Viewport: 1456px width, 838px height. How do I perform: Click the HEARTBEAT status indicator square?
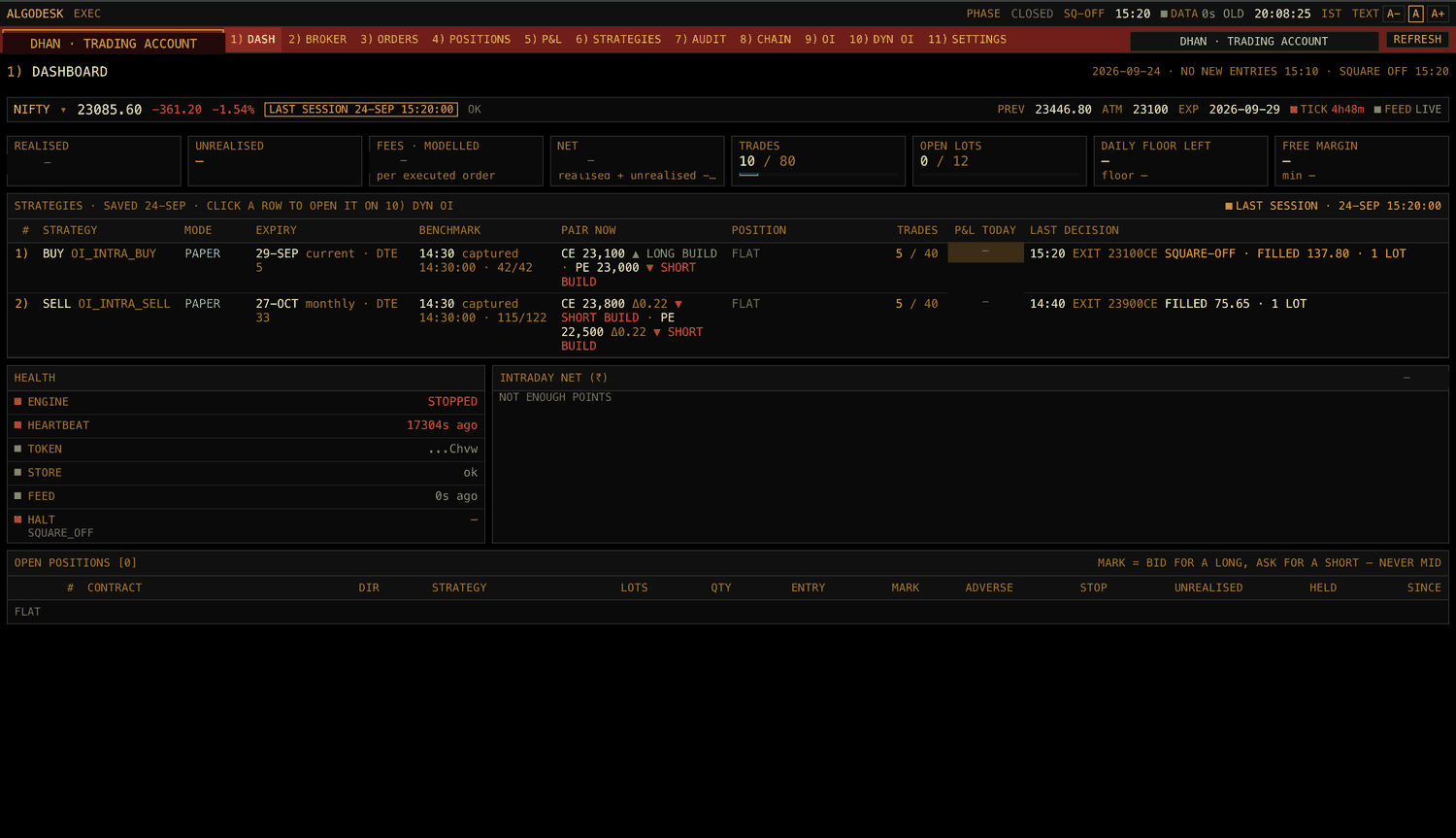click(x=17, y=424)
